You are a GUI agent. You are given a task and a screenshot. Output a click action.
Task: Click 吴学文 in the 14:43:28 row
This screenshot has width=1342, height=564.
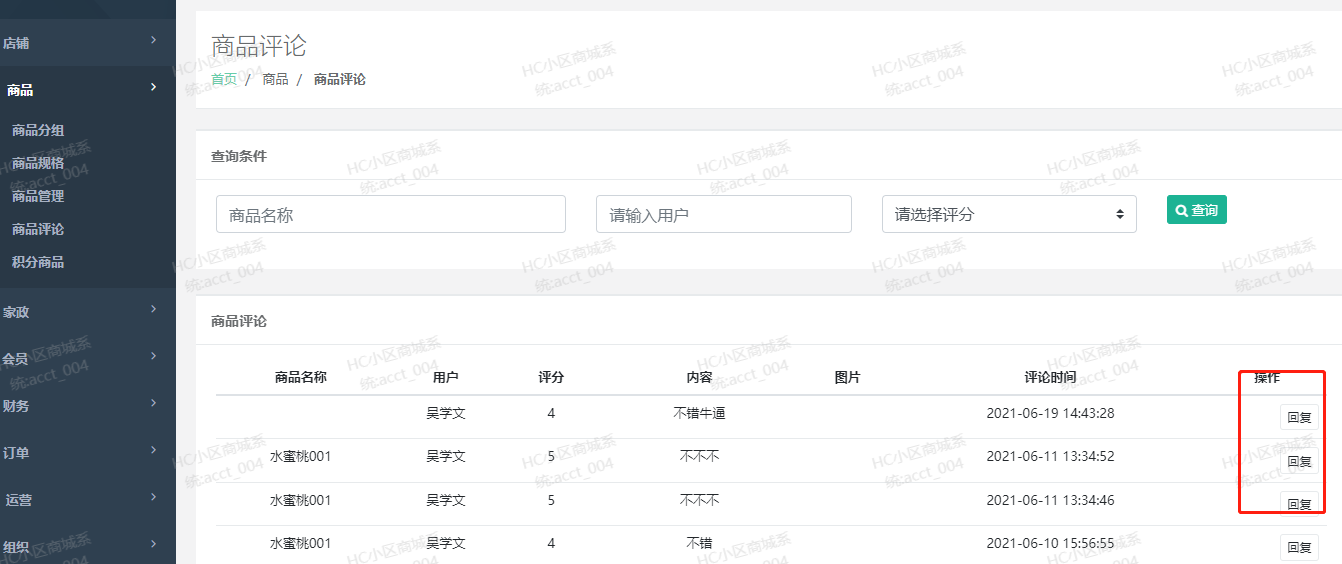coord(446,413)
